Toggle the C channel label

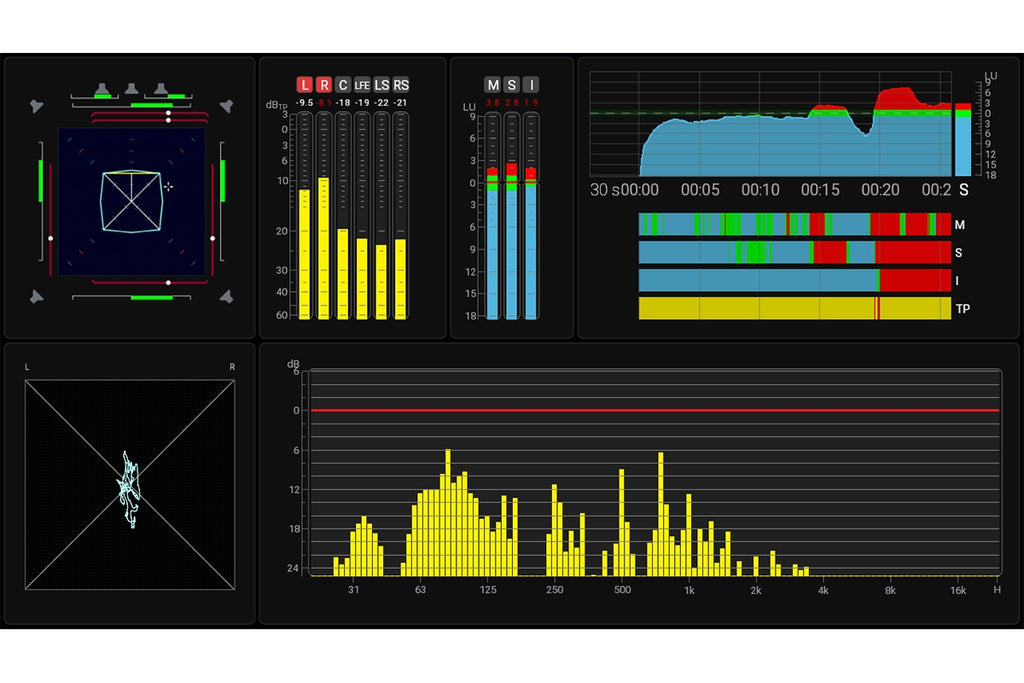pos(343,85)
